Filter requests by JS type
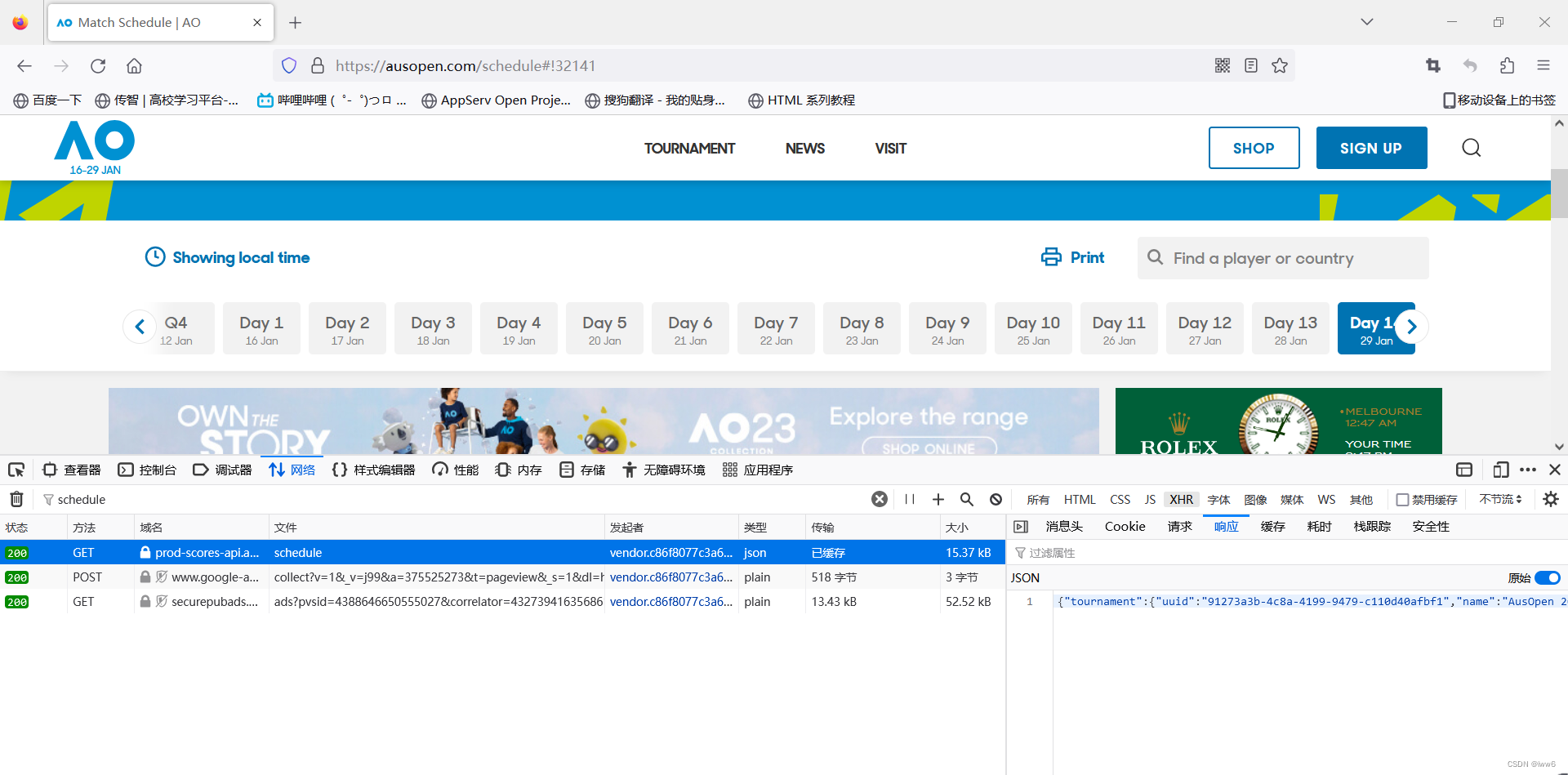Image resolution: width=1568 pixels, height=775 pixels. [1150, 500]
